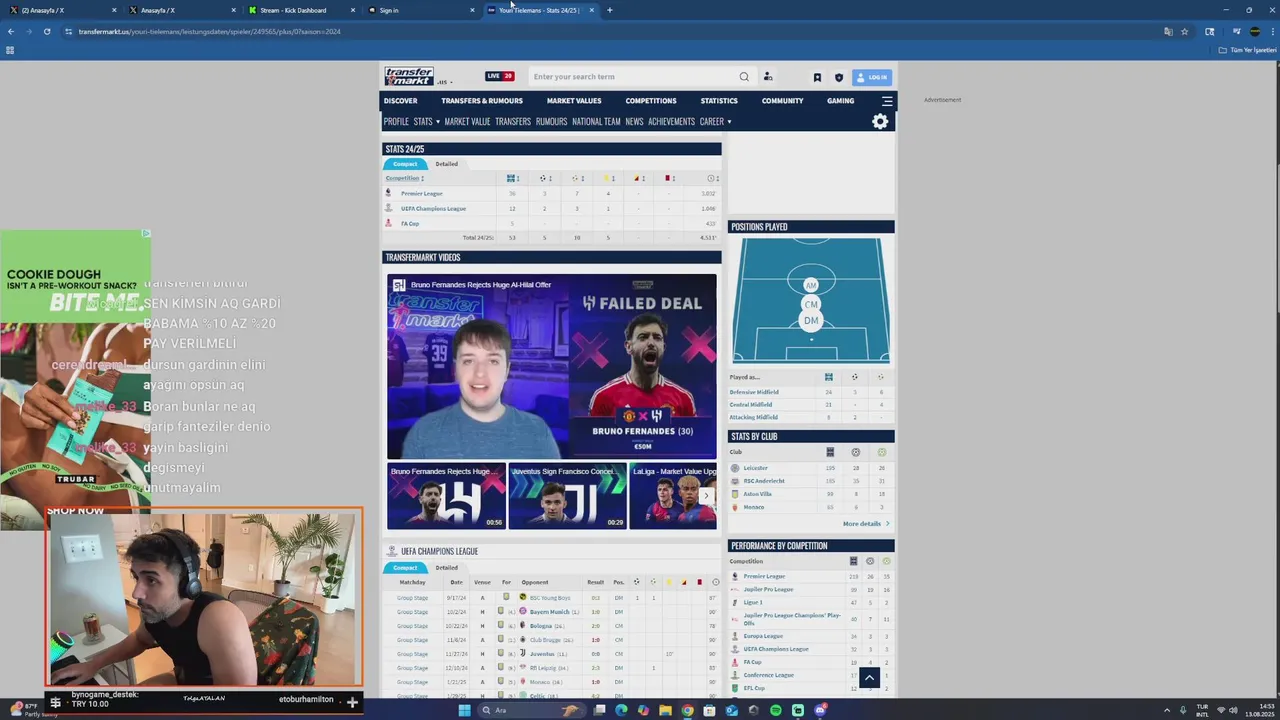Close the cookie dough advertisement
Image resolution: width=1280 pixels, height=720 pixels.
[146, 234]
